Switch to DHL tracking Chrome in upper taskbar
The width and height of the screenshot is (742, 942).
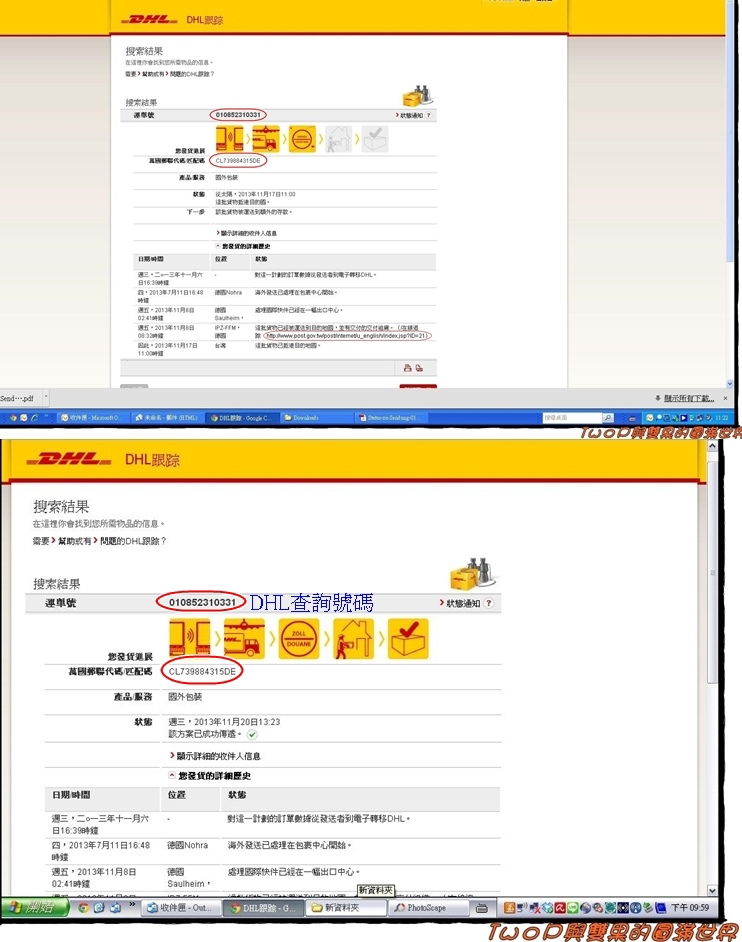[x=242, y=418]
